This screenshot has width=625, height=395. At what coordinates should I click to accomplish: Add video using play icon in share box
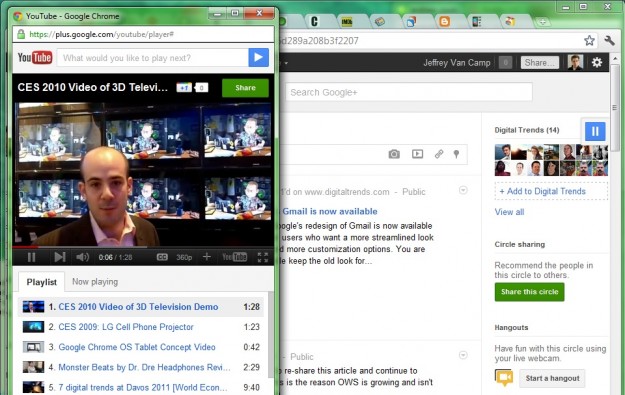coord(417,154)
